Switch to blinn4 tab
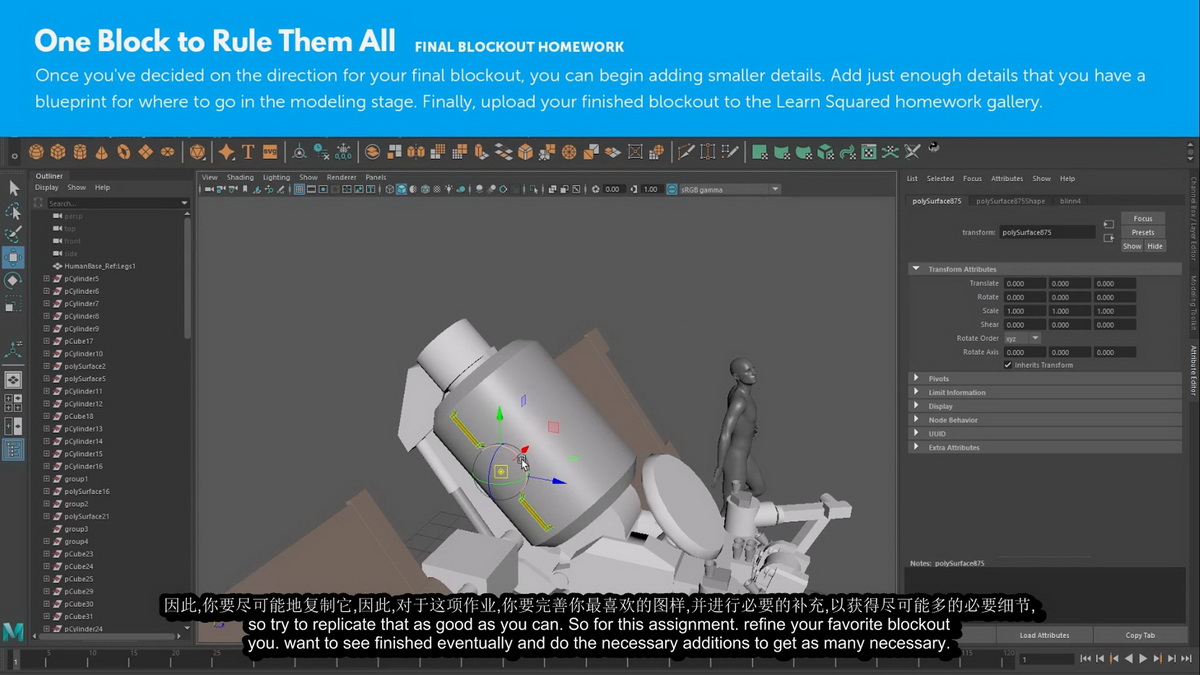1200x675 pixels. (x=1069, y=201)
